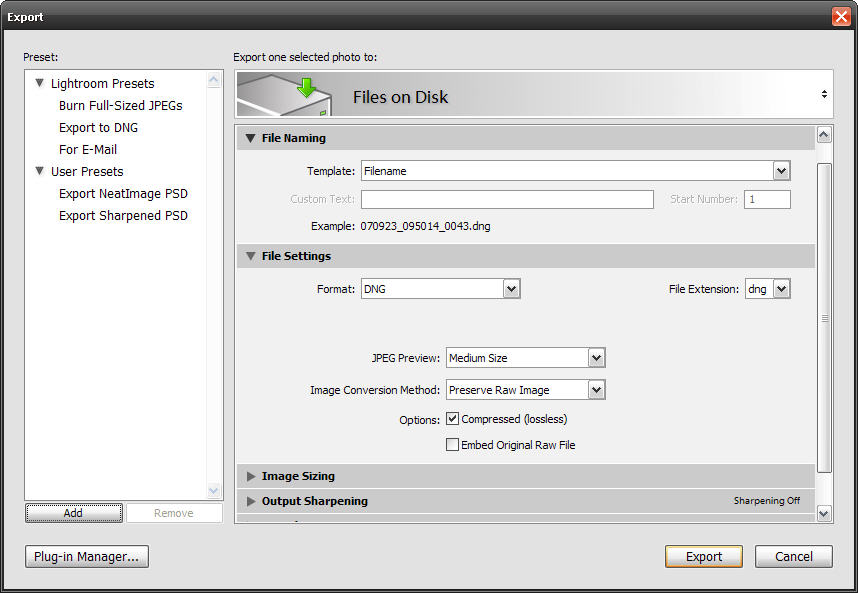Open the Image Conversion Method dropdown
Image resolution: width=858 pixels, height=593 pixels.
[596, 390]
